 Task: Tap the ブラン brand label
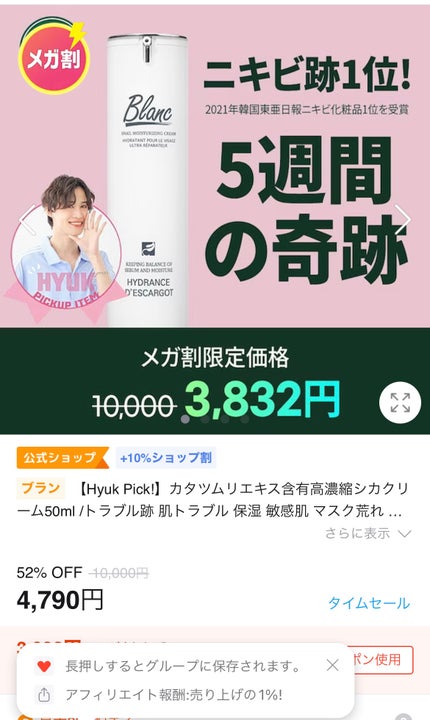40,488
